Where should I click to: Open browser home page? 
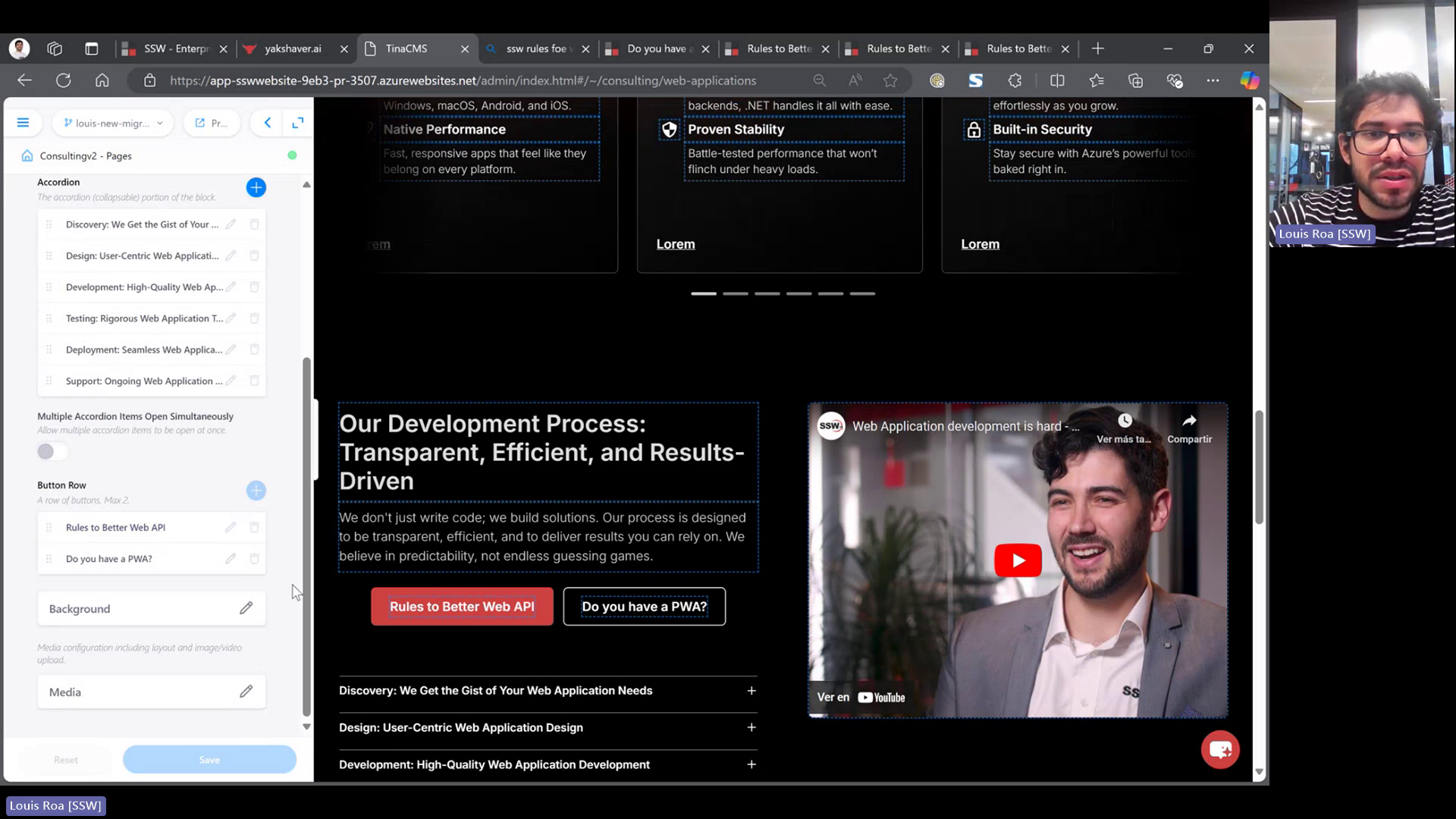click(x=102, y=80)
